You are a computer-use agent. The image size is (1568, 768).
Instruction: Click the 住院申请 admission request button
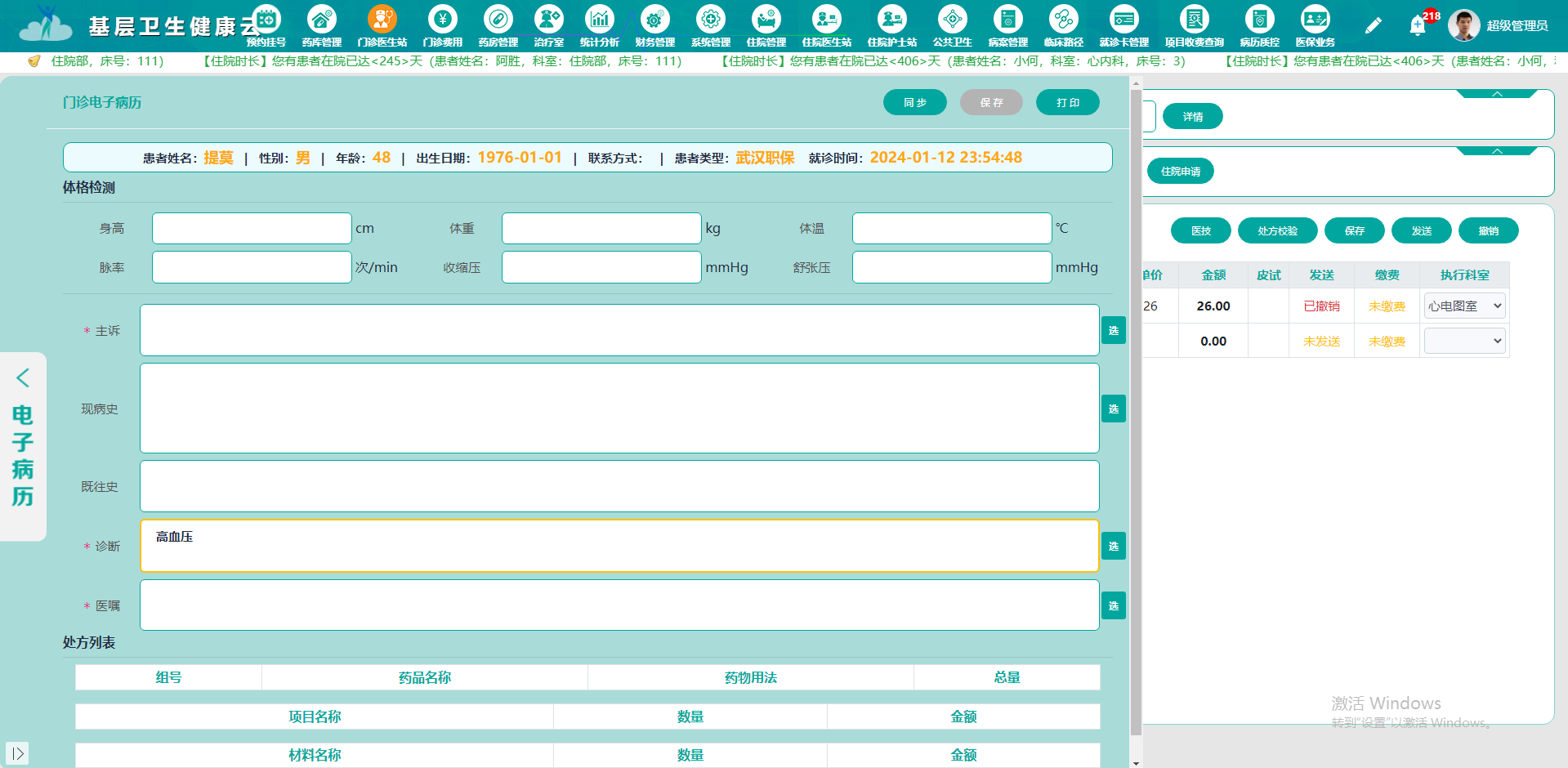1181,172
